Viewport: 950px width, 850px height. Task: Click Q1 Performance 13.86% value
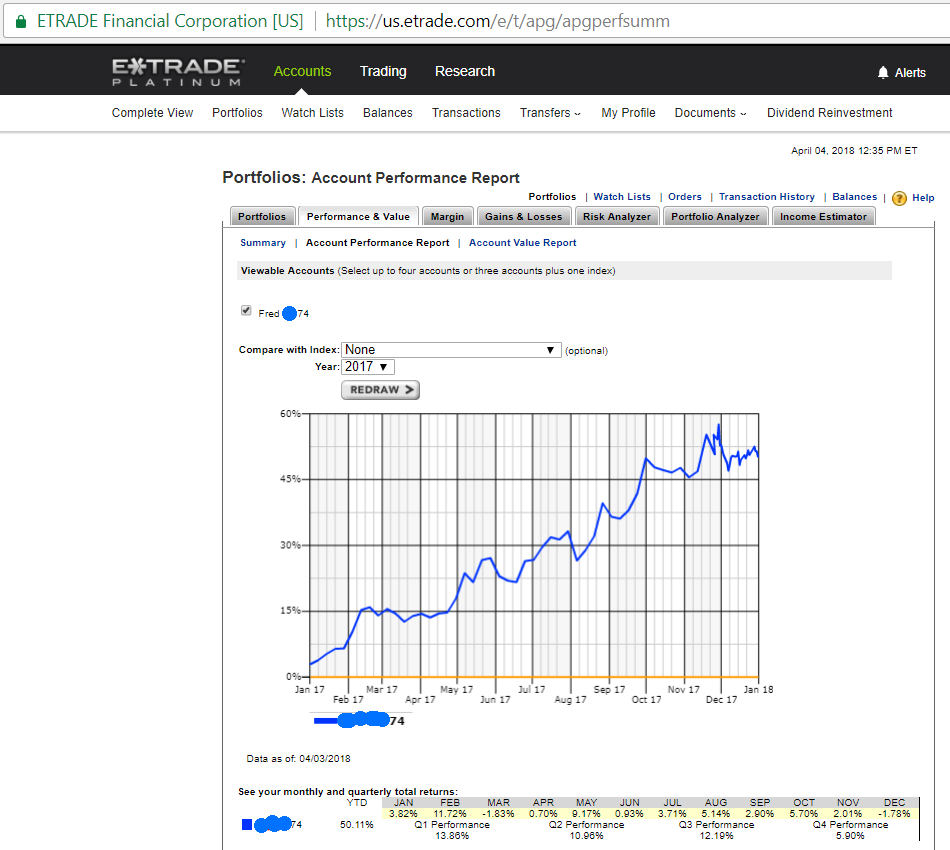coord(452,835)
